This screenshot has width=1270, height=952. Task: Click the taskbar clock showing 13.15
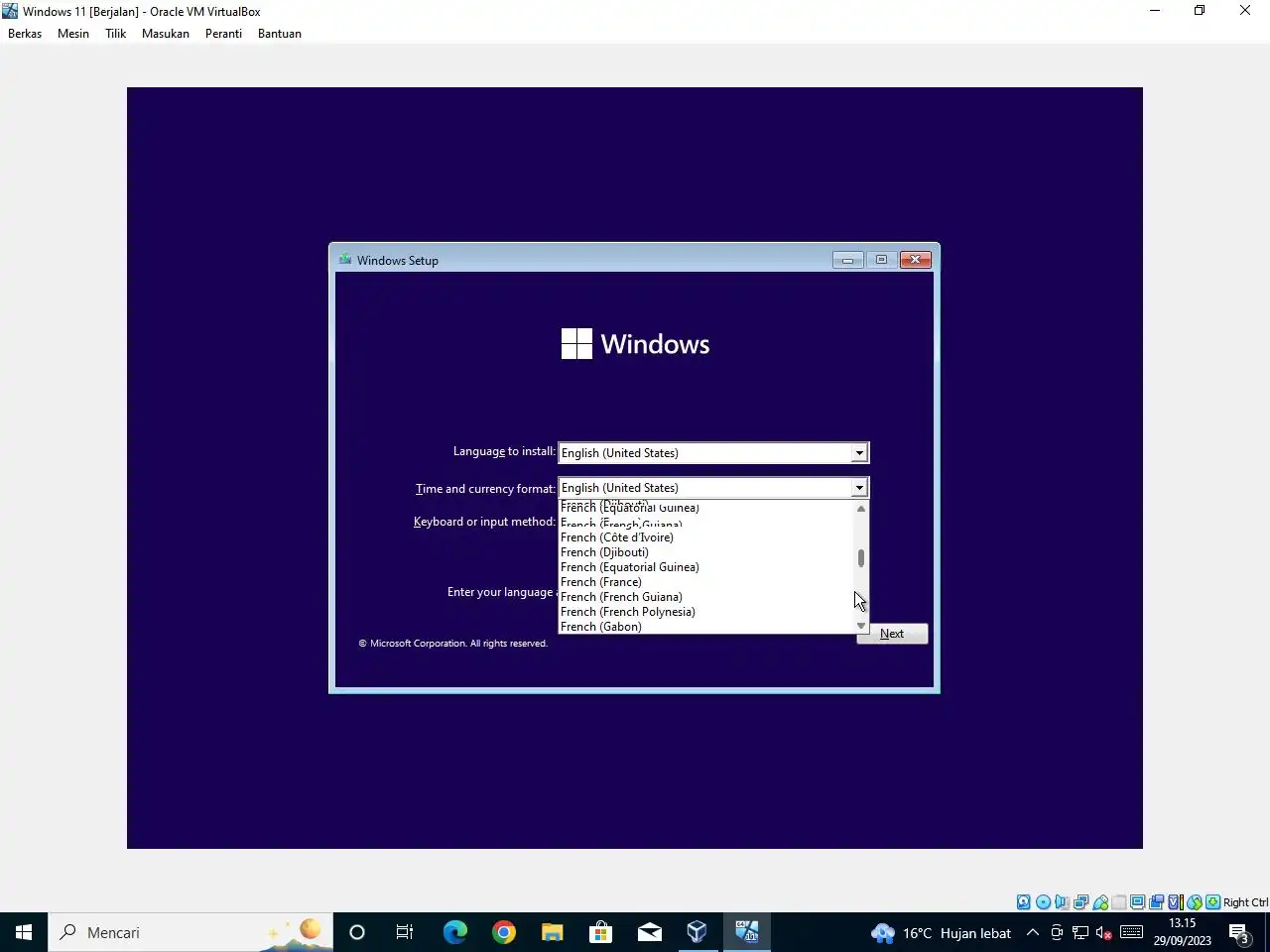1183,932
